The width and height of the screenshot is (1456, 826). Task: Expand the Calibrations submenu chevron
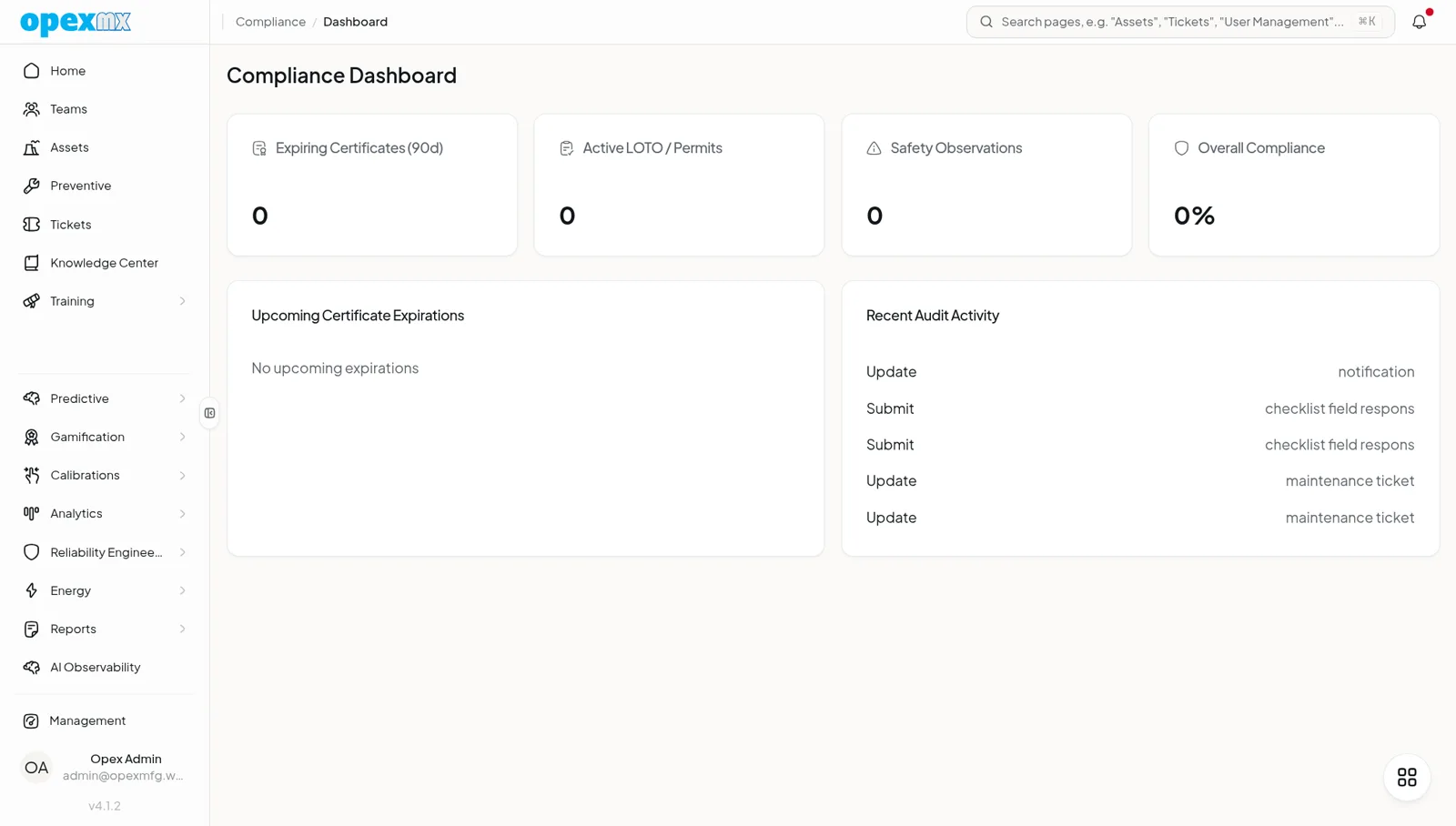182,475
